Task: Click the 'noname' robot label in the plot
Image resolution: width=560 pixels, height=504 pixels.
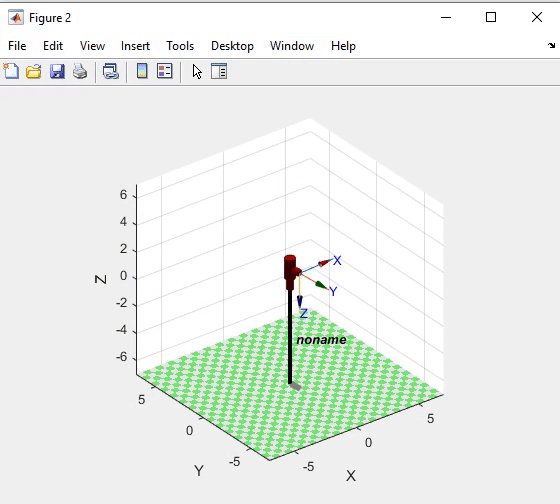Action: coord(321,340)
